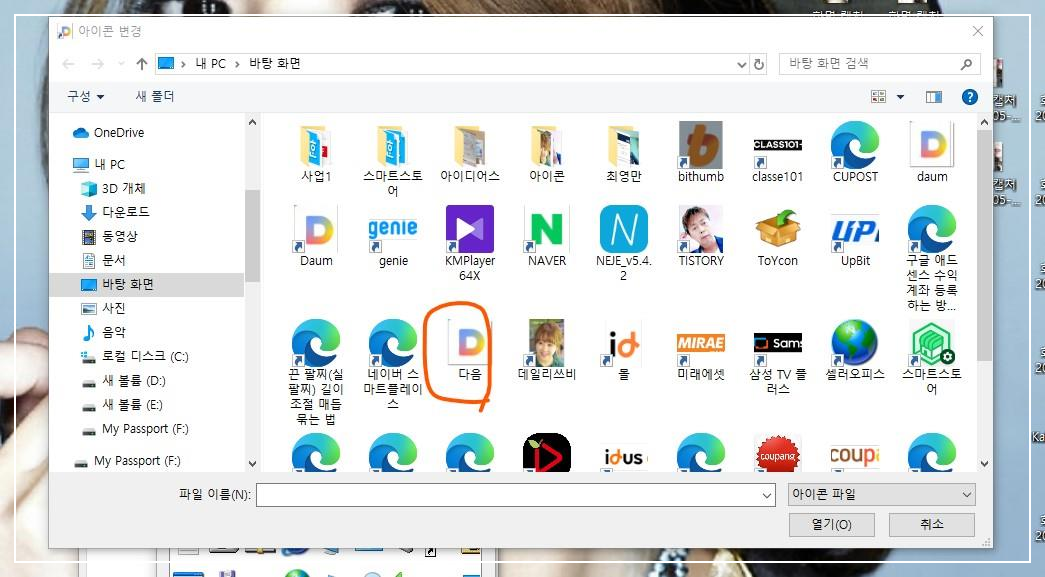Open the 아이디어스 folder

[x=470, y=153]
